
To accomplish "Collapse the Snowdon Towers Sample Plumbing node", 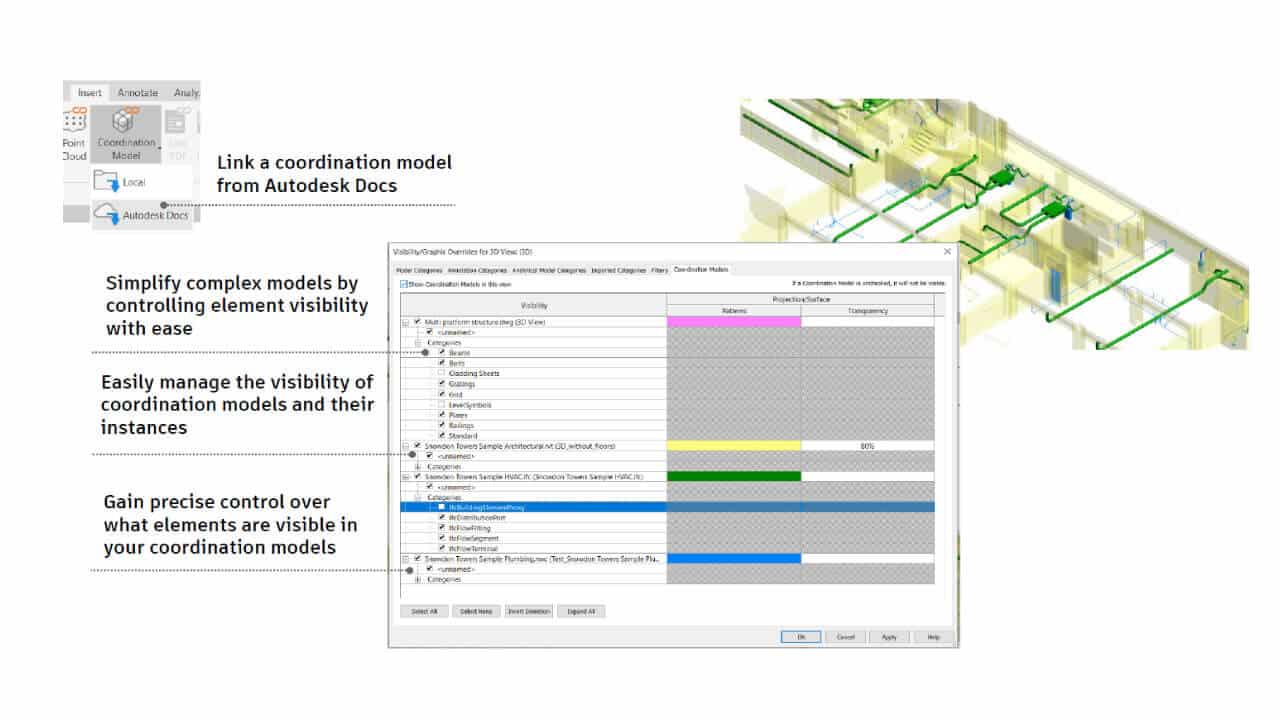I will 405,559.
